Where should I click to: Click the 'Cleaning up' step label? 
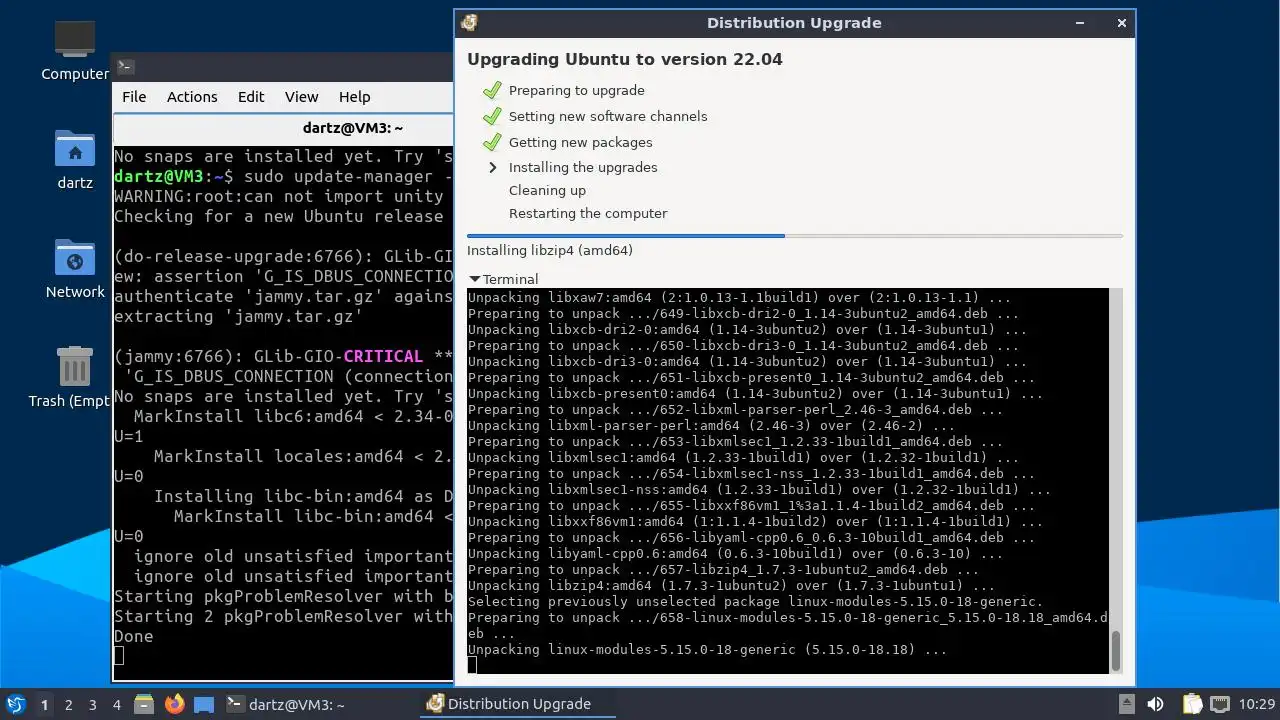coord(547,190)
